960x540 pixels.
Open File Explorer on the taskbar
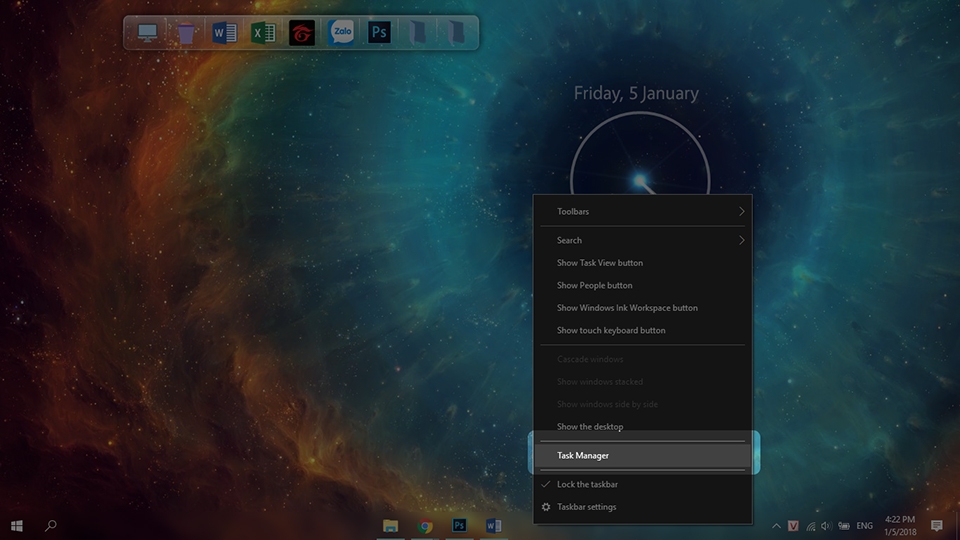[x=390, y=526]
